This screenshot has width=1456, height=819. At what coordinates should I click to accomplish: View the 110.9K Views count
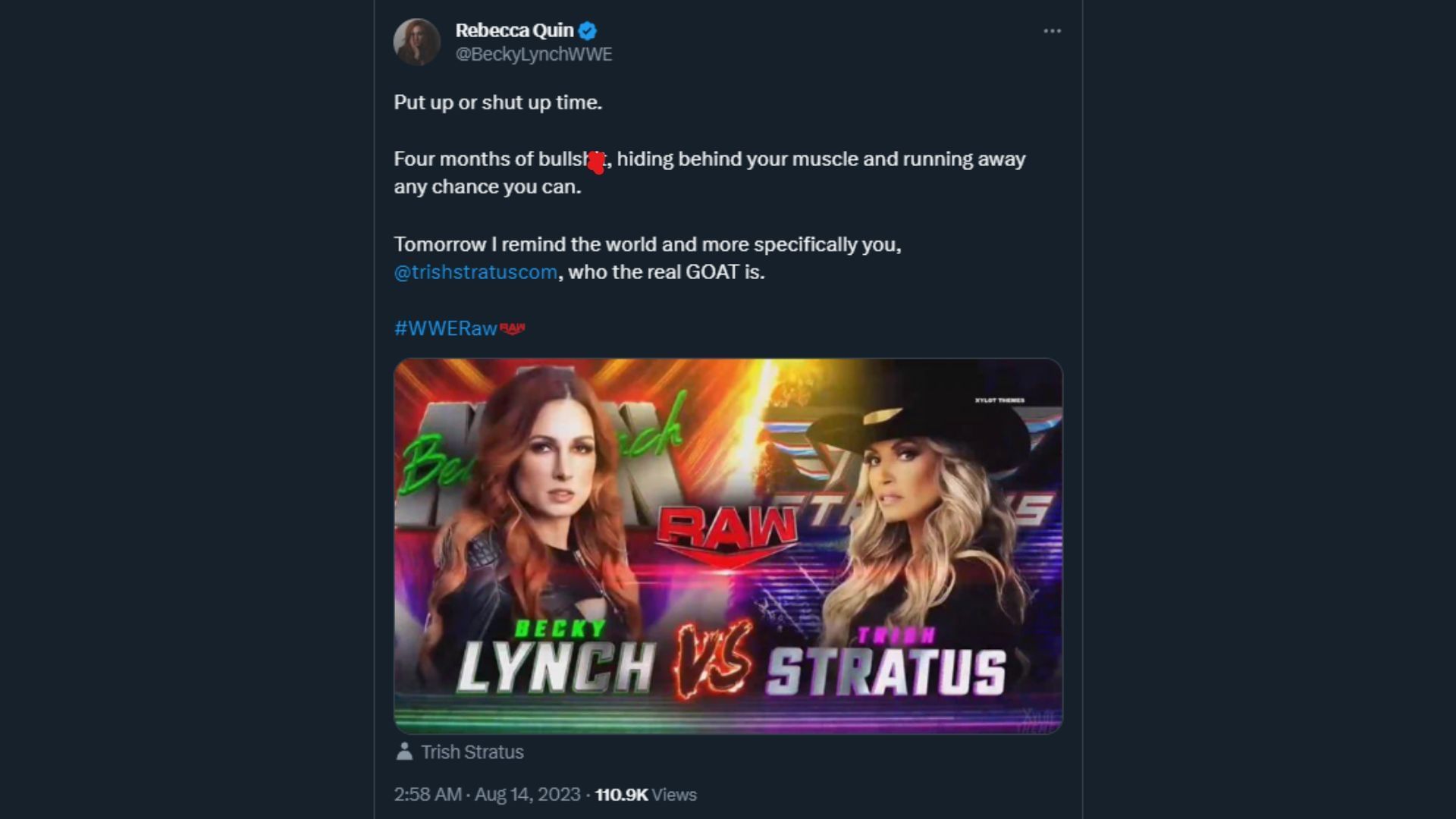coord(645,795)
